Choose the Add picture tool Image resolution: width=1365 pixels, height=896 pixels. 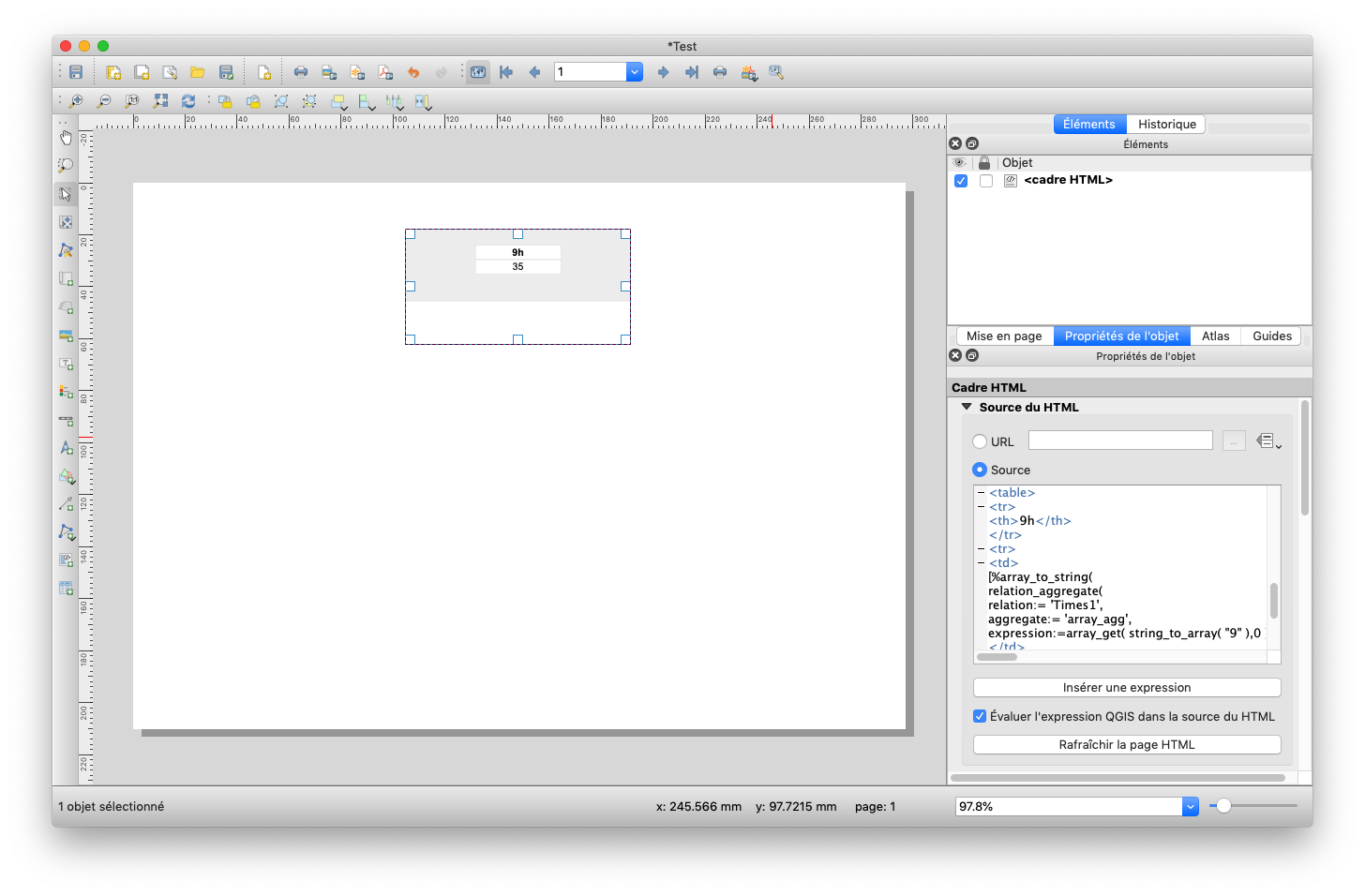pos(66,335)
